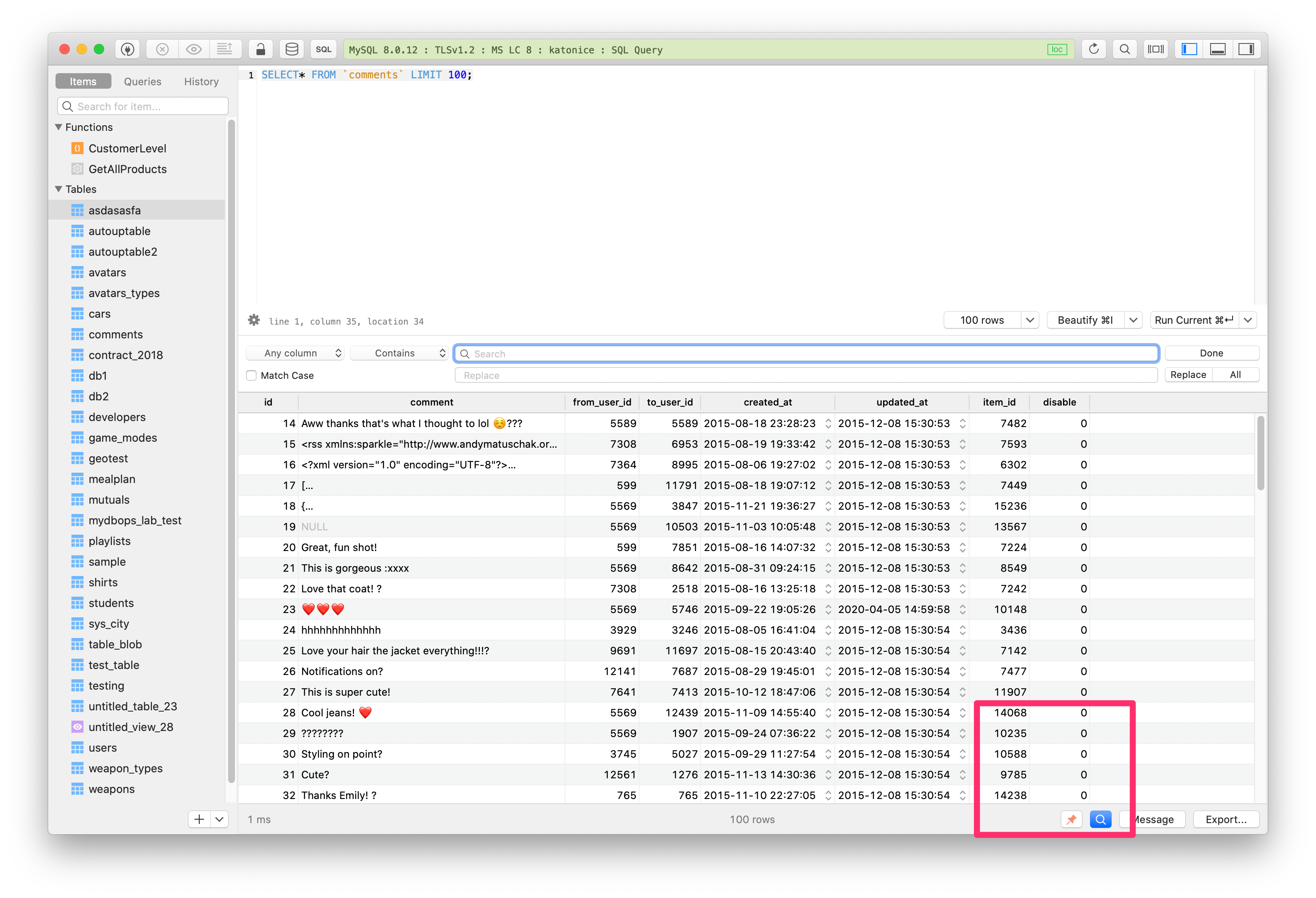Toggle the bottom panel layout button
This screenshot has height=898, width=1316.
tap(1217, 49)
